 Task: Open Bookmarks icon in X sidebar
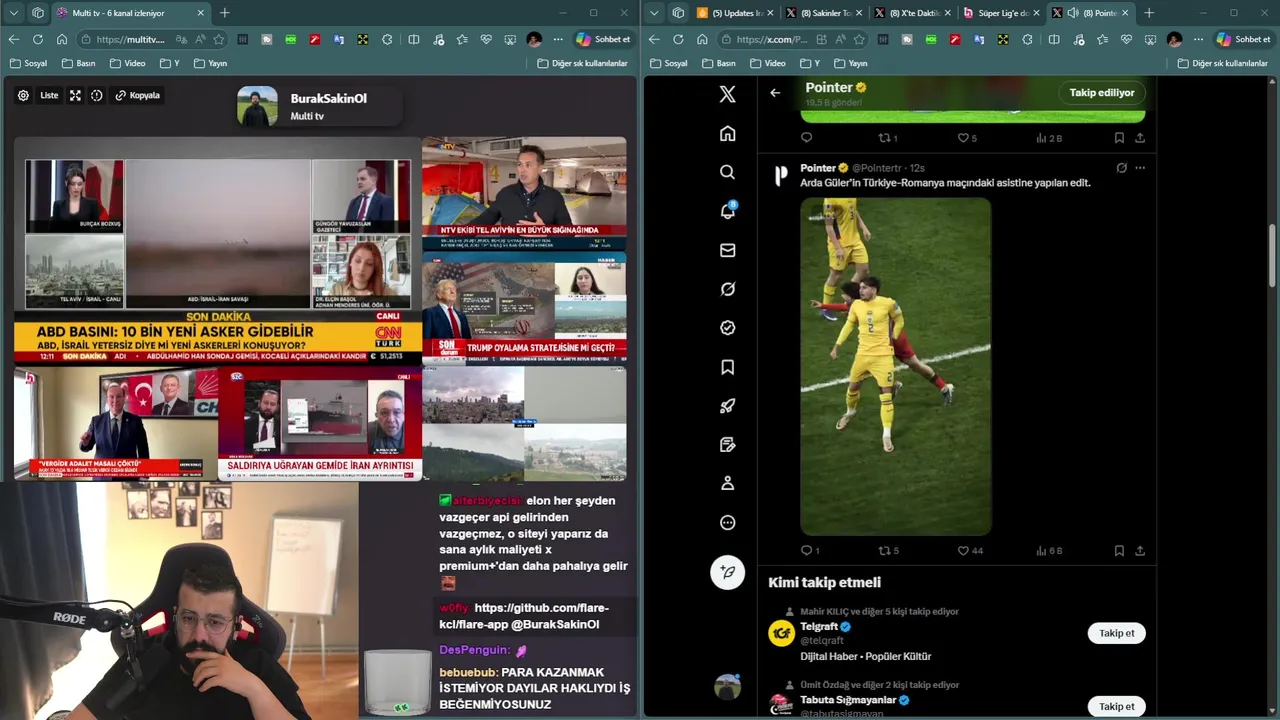pyautogui.click(x=727, y=367)
